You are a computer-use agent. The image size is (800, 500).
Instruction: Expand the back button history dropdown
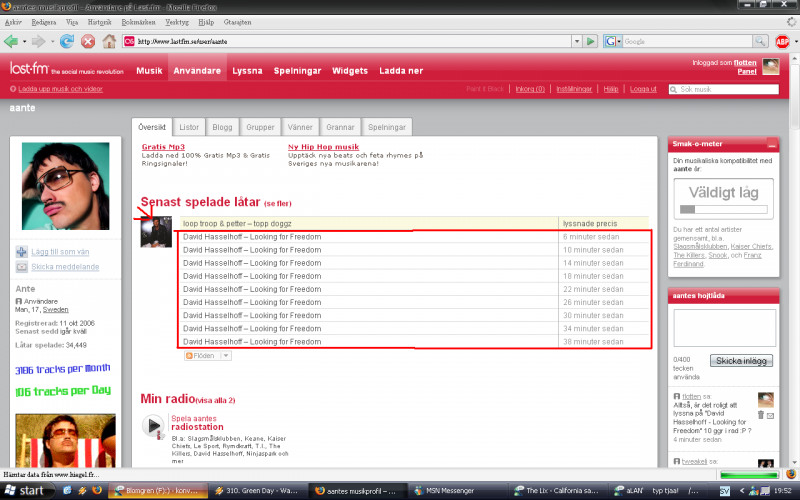pyautogui.click(x=25, y=41)
